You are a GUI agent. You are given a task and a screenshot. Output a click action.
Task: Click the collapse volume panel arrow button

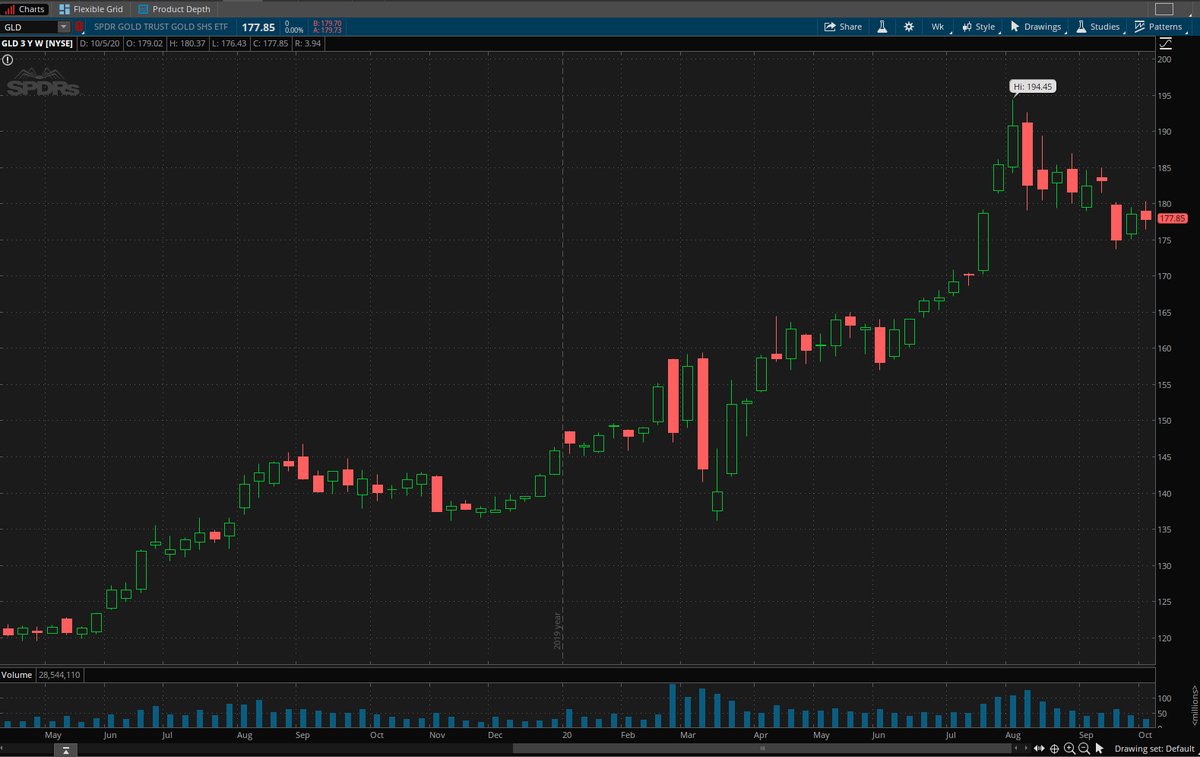(64, 749)
